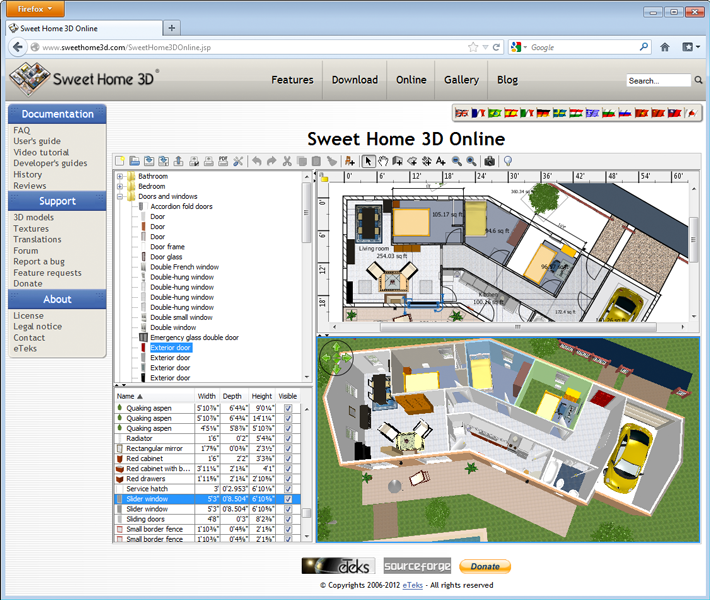This screenshot has width=710, height=600.
Task: Click the SourceForge logo button
Action: [x=417, y=566]
